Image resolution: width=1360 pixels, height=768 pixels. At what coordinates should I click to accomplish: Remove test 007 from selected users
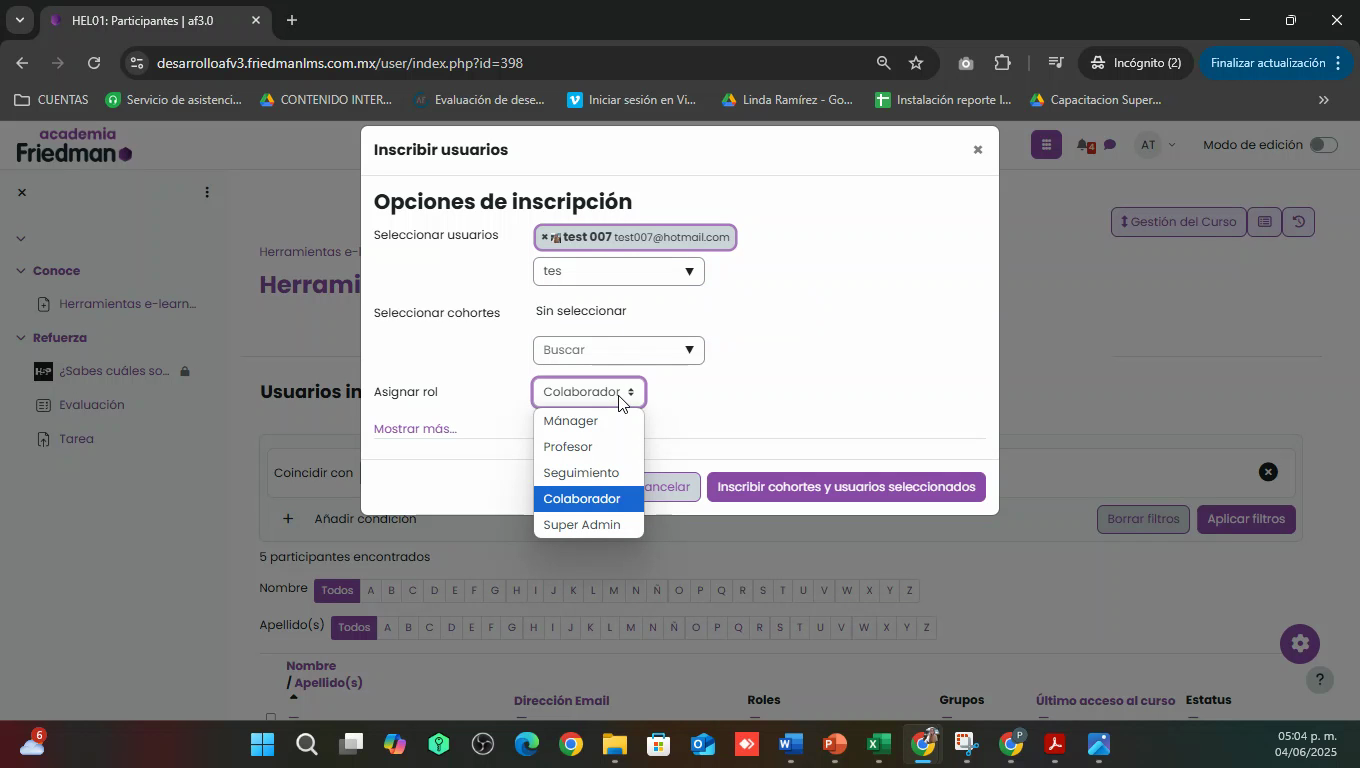[544, 237]
